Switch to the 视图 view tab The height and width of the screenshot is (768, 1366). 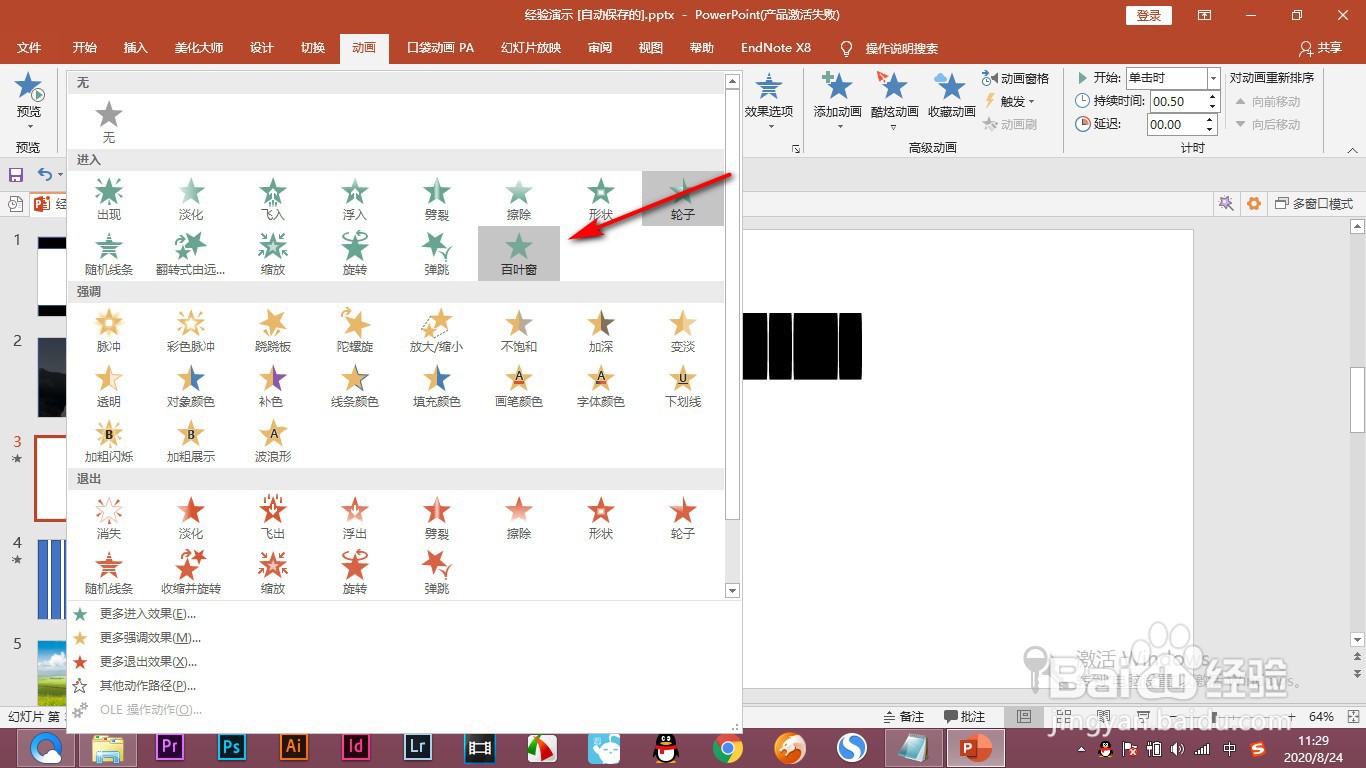pyautogui.click(x=651, y=48)
